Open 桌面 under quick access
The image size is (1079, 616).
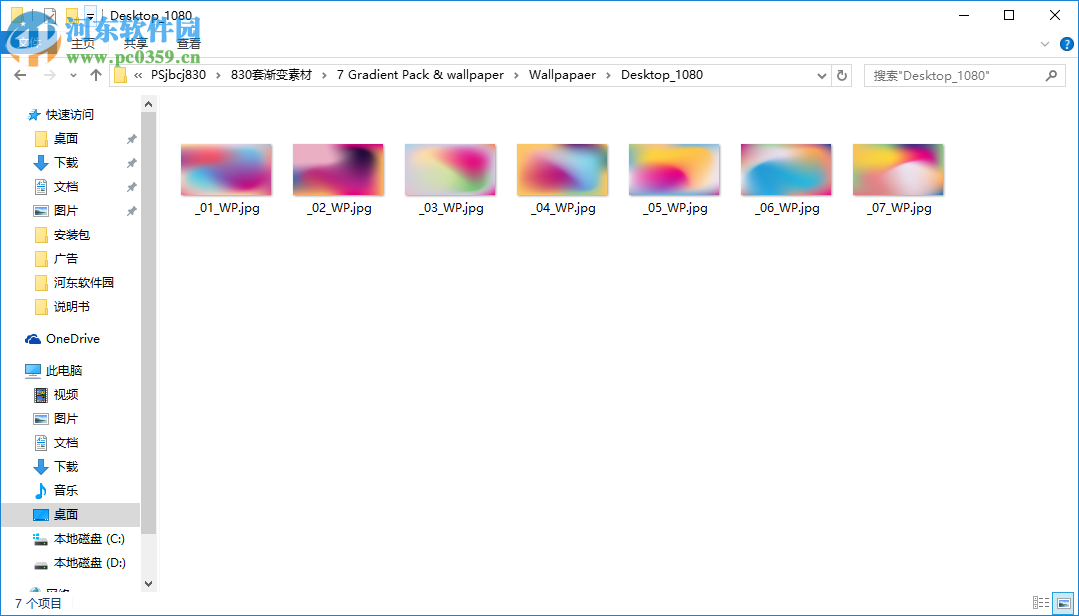(x=65, y=139)
